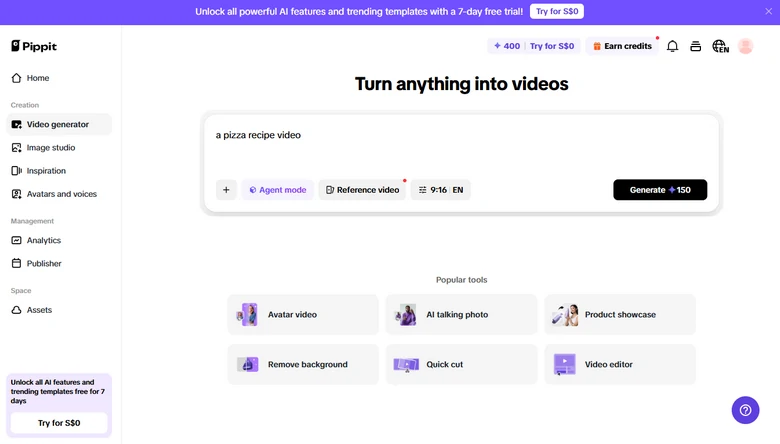The image size is (780, 444).
Task: Go to Home in sidebar
Action: (59, 78)
